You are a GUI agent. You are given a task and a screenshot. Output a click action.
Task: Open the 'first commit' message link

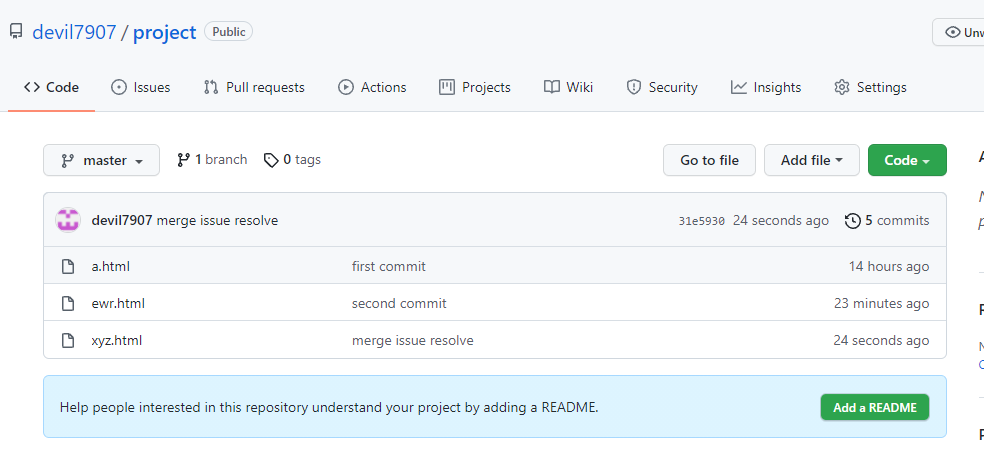388,267
